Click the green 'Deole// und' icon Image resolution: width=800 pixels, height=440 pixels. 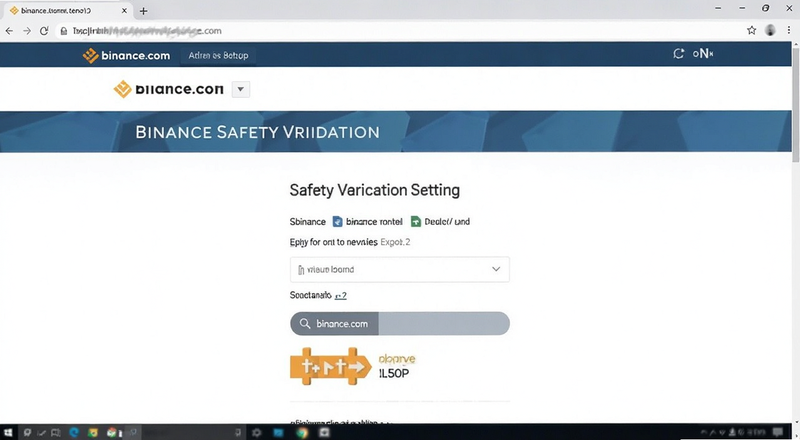[x=416, y=222]
